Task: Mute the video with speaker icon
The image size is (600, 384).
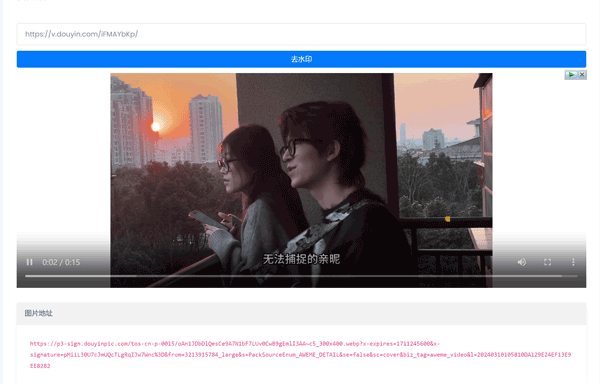Action: [x=522, y=262]
